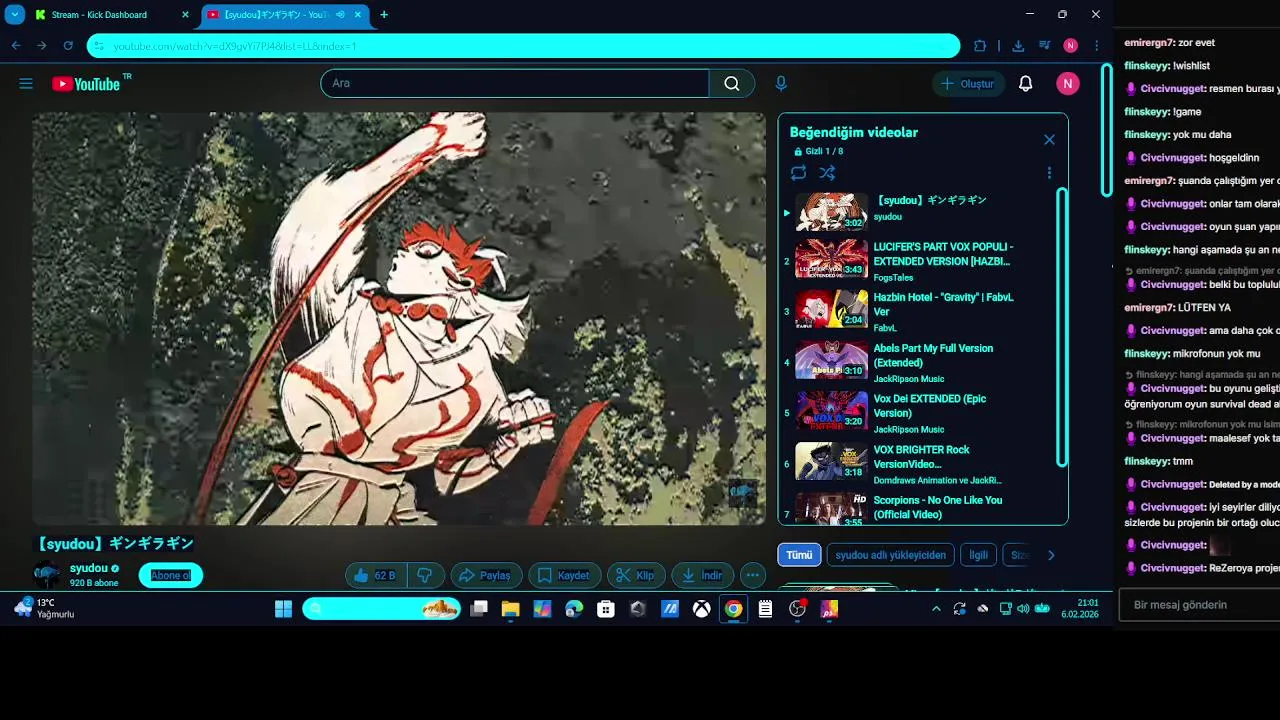This screenshot has width=1280, height=720.
Task: Like the video with thumbs-up 62 B
Action: tap(376, 575)
